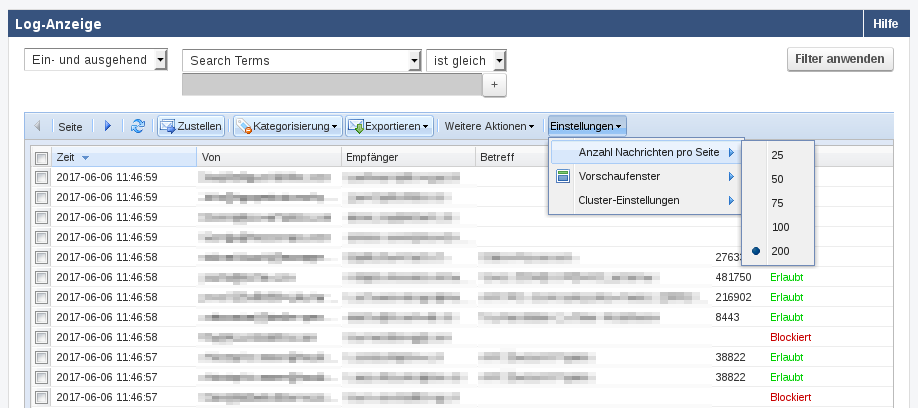This screenshot has height=408, width=918.
Task: Click the plus icon to add filter
Action: [x=495, y=86]
